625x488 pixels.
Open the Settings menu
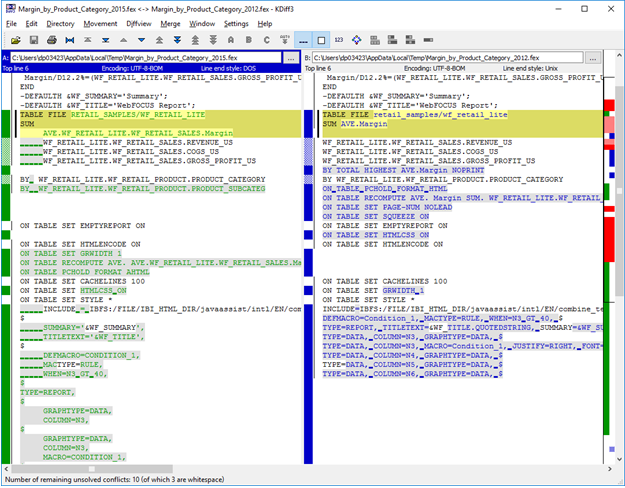[x=236, y=23]
